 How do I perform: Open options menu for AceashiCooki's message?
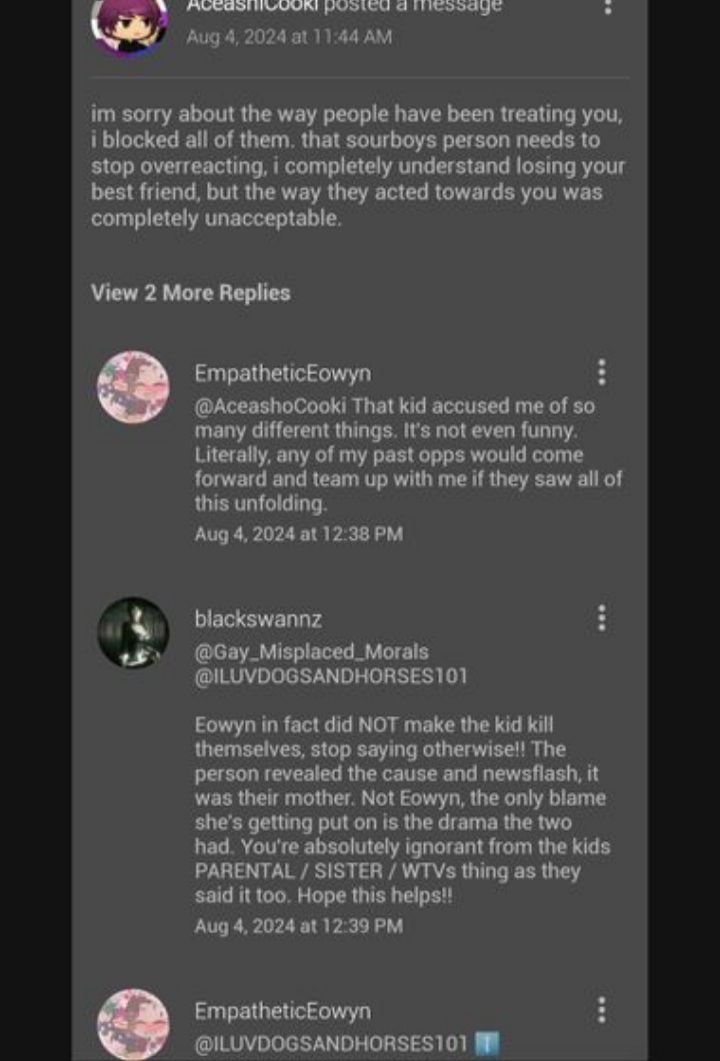[x=608, y=7]
